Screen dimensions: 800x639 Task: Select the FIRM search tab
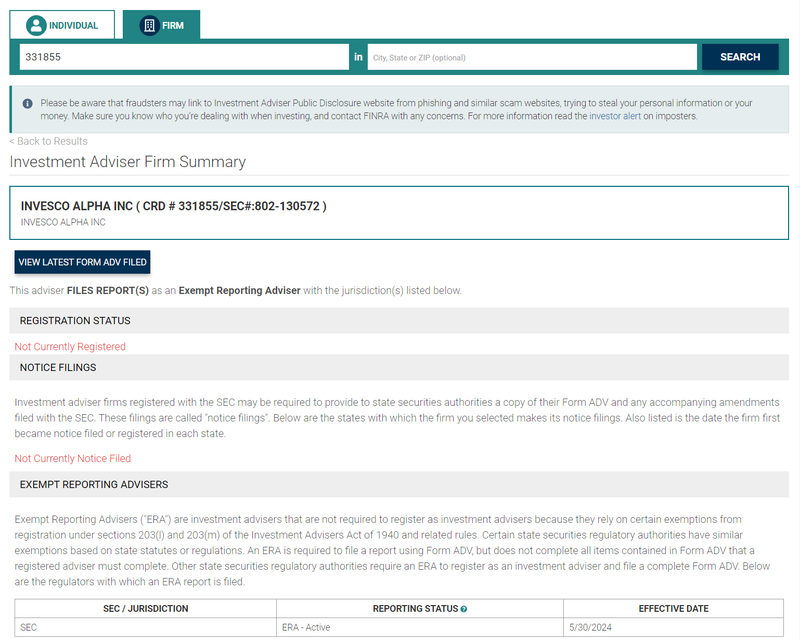coord(162,24)
